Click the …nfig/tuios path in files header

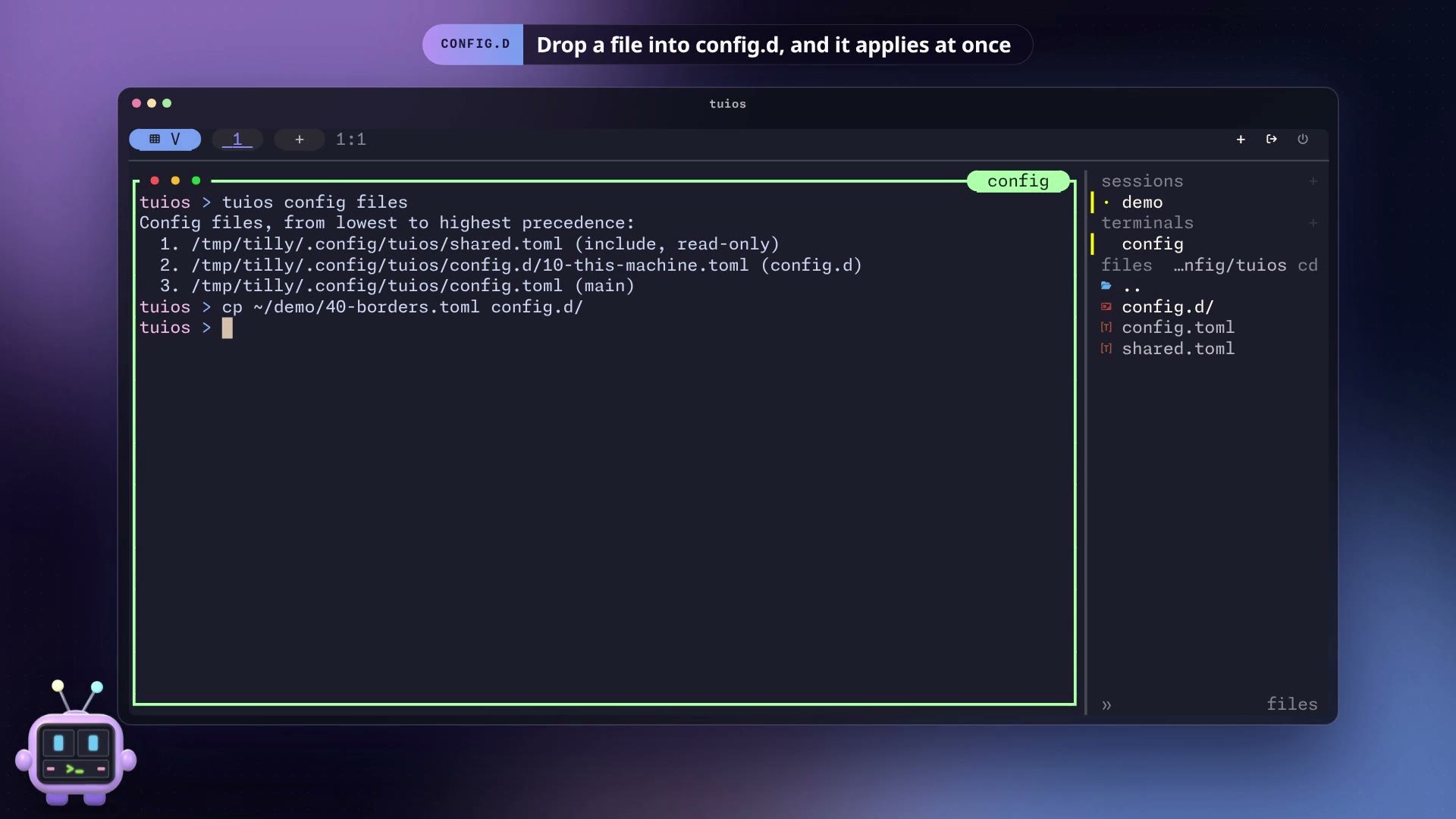pyautogui.click(x=1230, y=265)
